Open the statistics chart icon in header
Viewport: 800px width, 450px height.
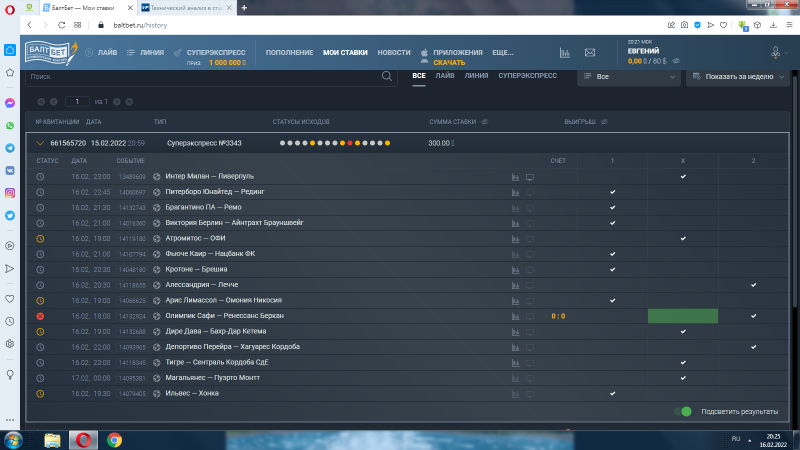pyautogui.click(x=564, y=52)
